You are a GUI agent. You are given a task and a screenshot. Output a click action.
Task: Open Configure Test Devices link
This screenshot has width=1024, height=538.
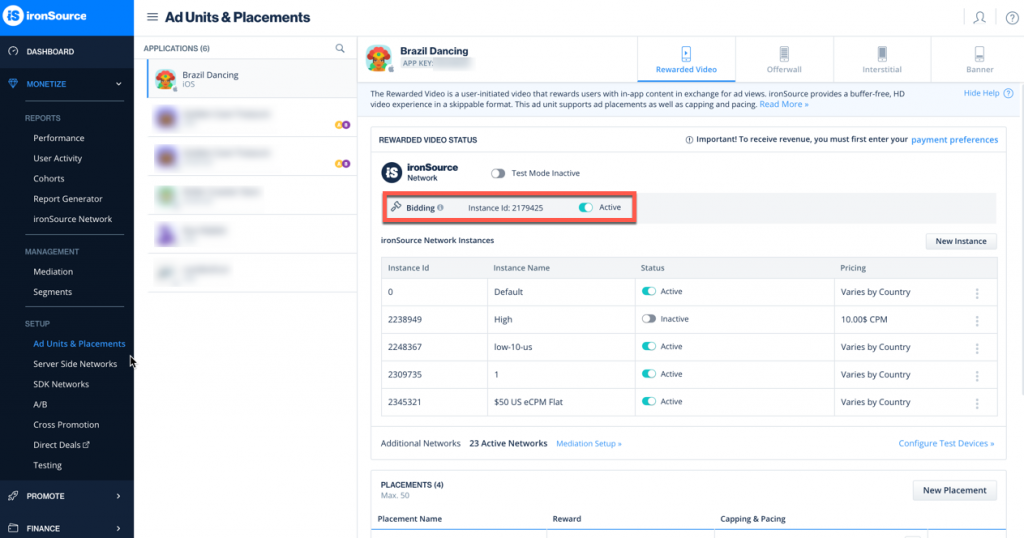pyautogui.click(x=946, y=443)
